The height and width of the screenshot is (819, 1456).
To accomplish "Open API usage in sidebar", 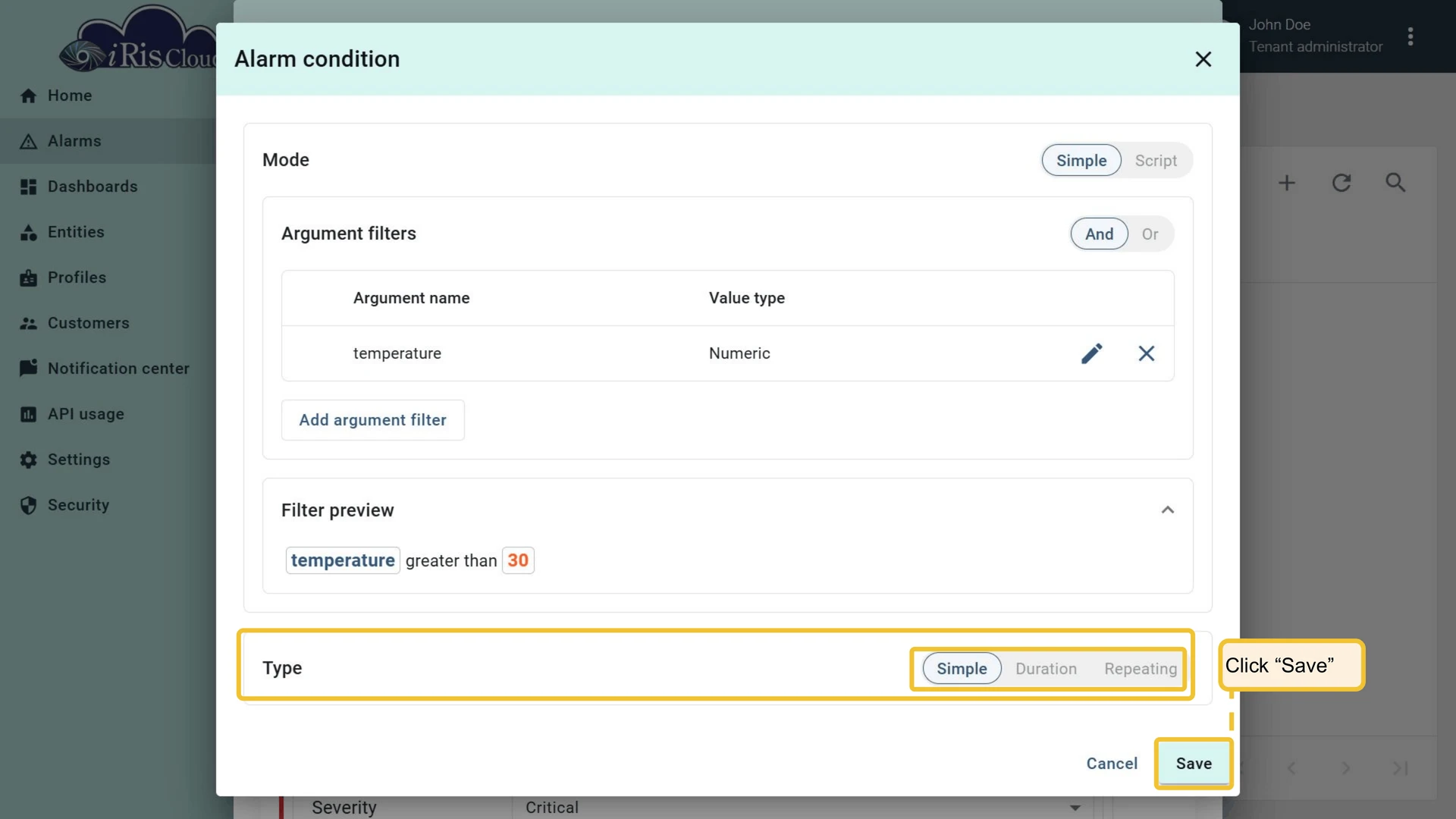I will (108, 414).
